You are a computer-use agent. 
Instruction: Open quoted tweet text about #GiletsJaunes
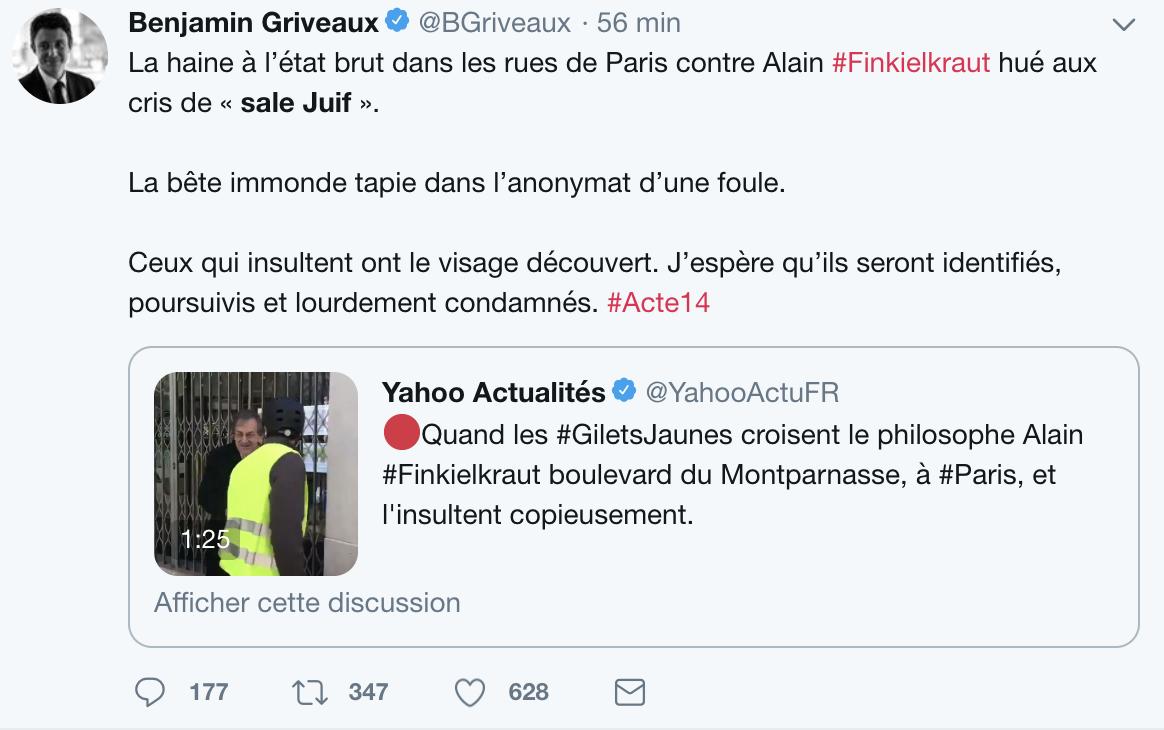pos(733,474)
